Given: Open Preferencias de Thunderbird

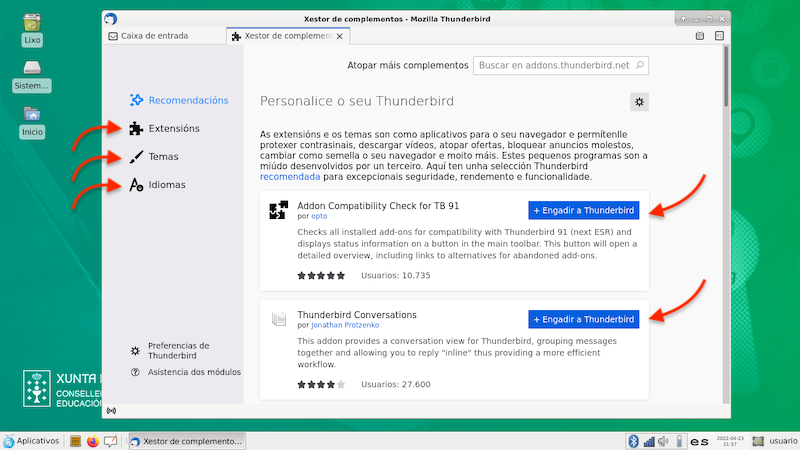Looking at the screenshot, I should click(x=178, y=350).
